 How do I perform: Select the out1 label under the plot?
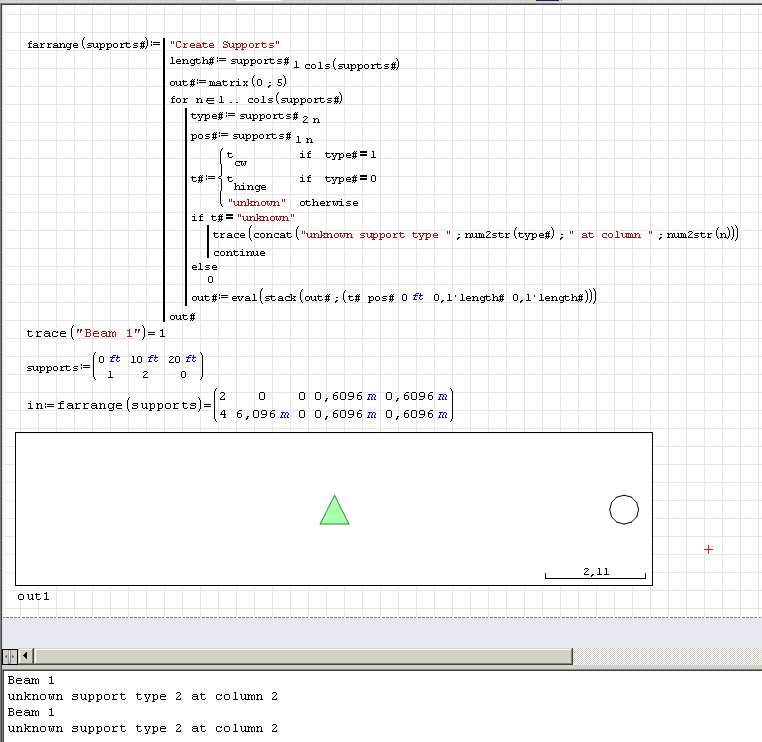pyautogui.click(x=33, y=596)
